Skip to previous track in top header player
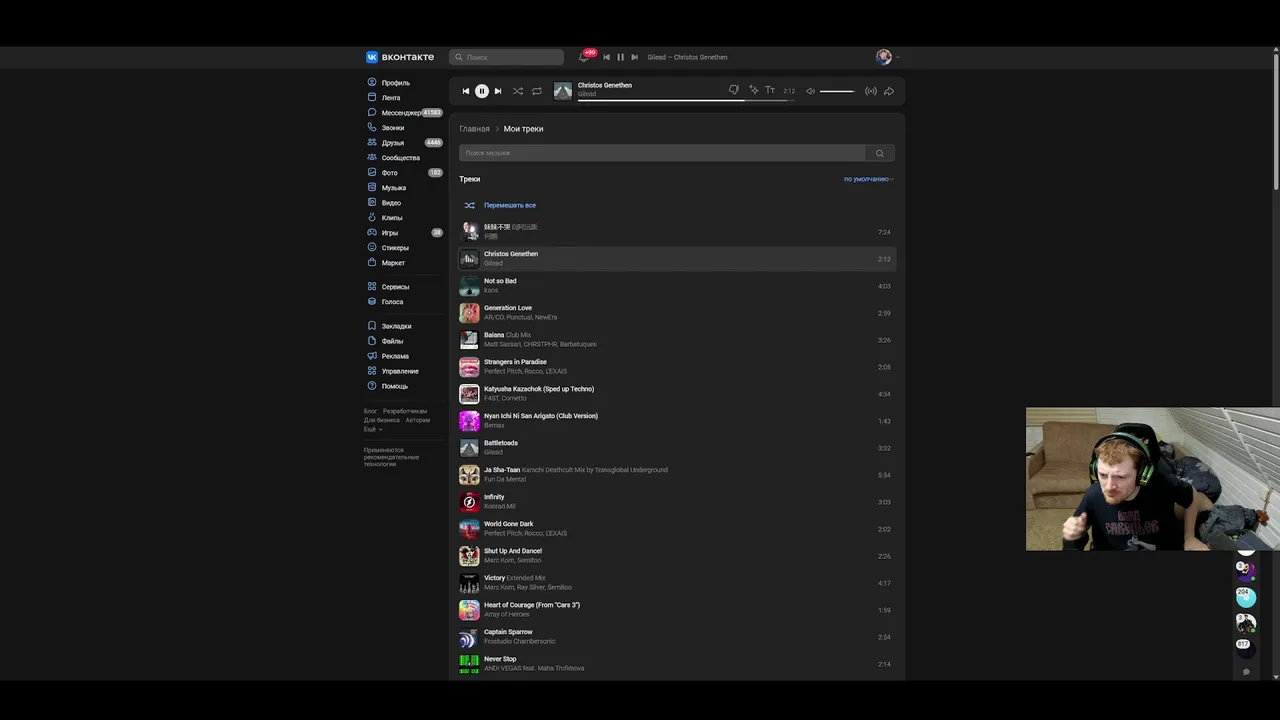This screenshot has height=720, width=1280. click(606, 57)
